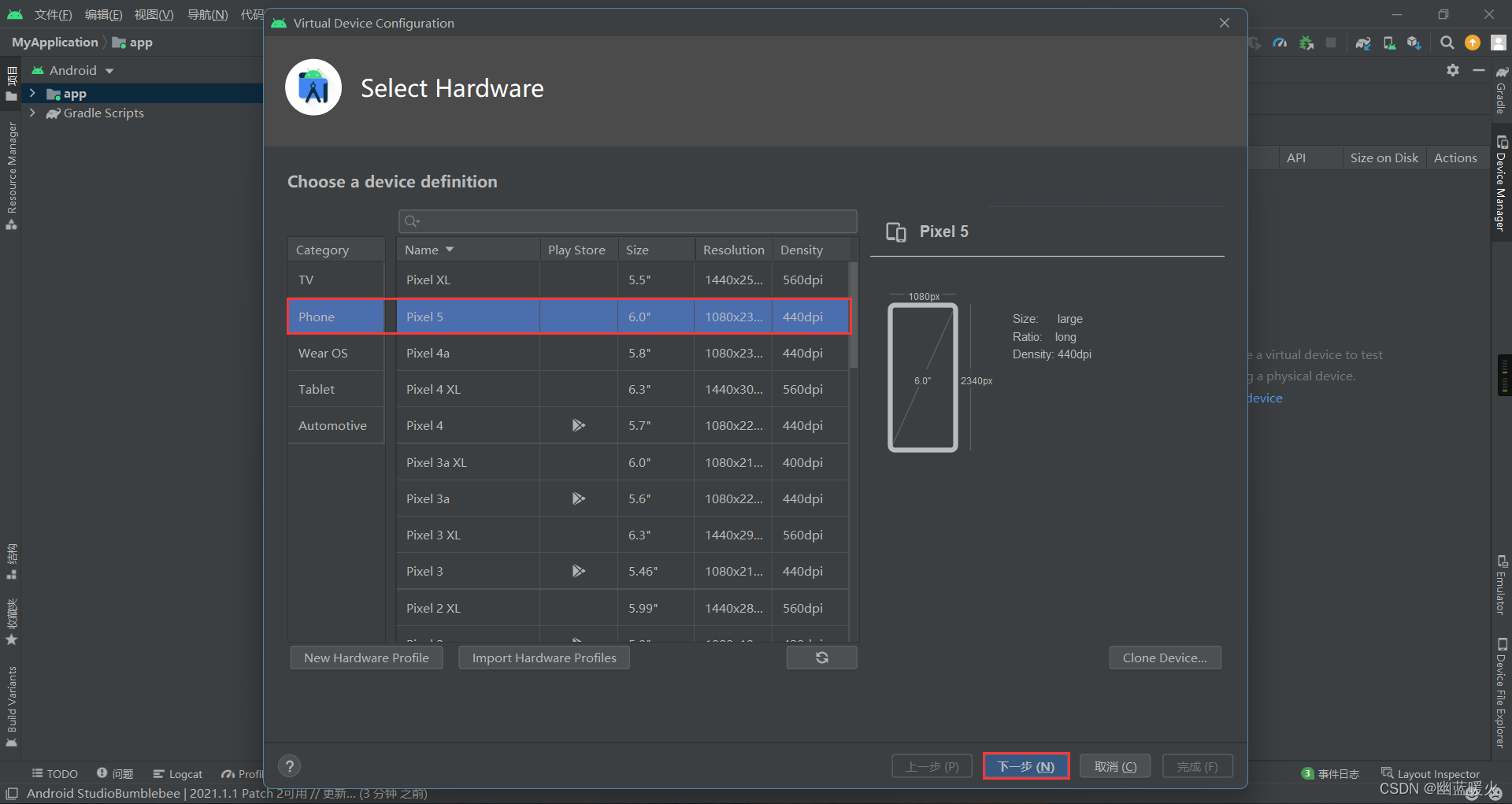1512x804 pixels.
Task: Click search magnifier in device search field
Action: (412, 221)
